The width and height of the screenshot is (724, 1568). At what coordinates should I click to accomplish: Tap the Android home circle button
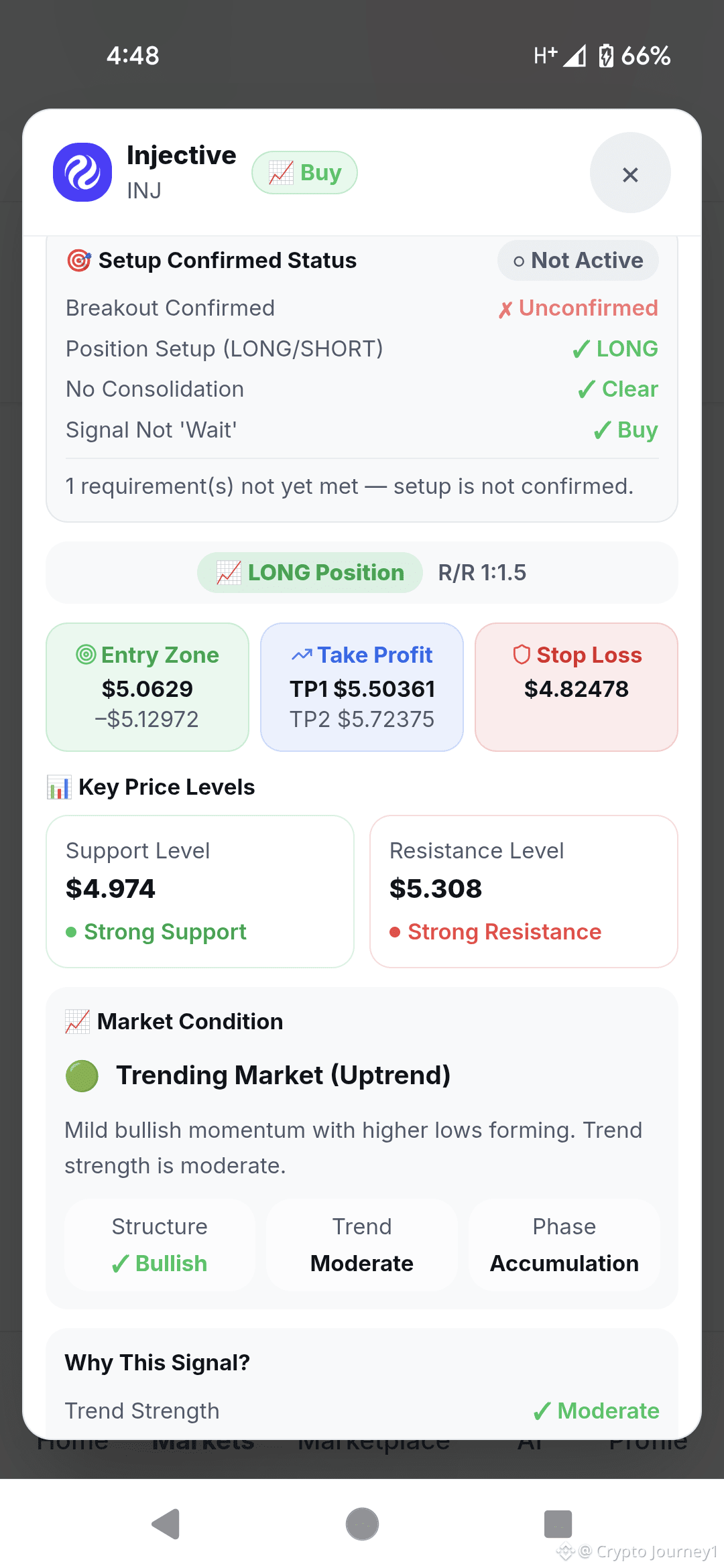tap(362, 1524)
